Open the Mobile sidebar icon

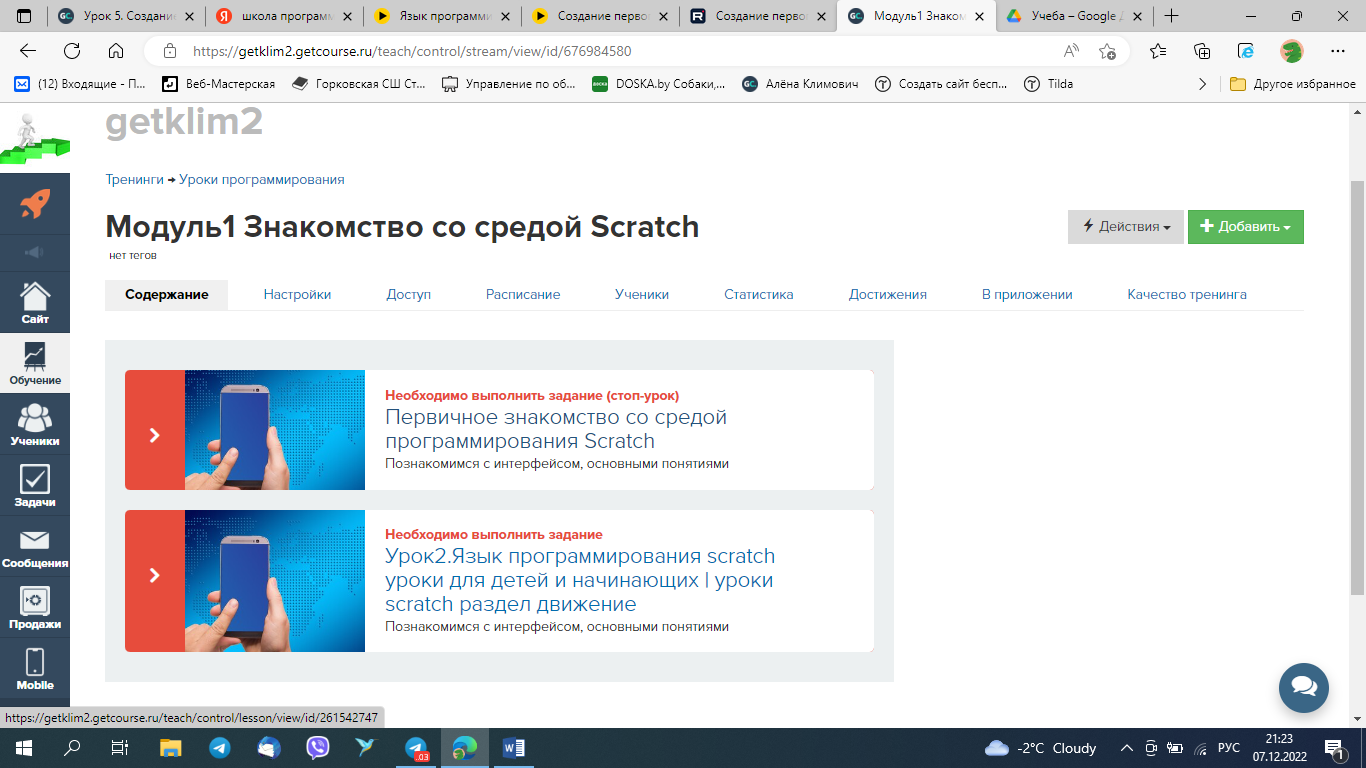[x=35, y=668]
